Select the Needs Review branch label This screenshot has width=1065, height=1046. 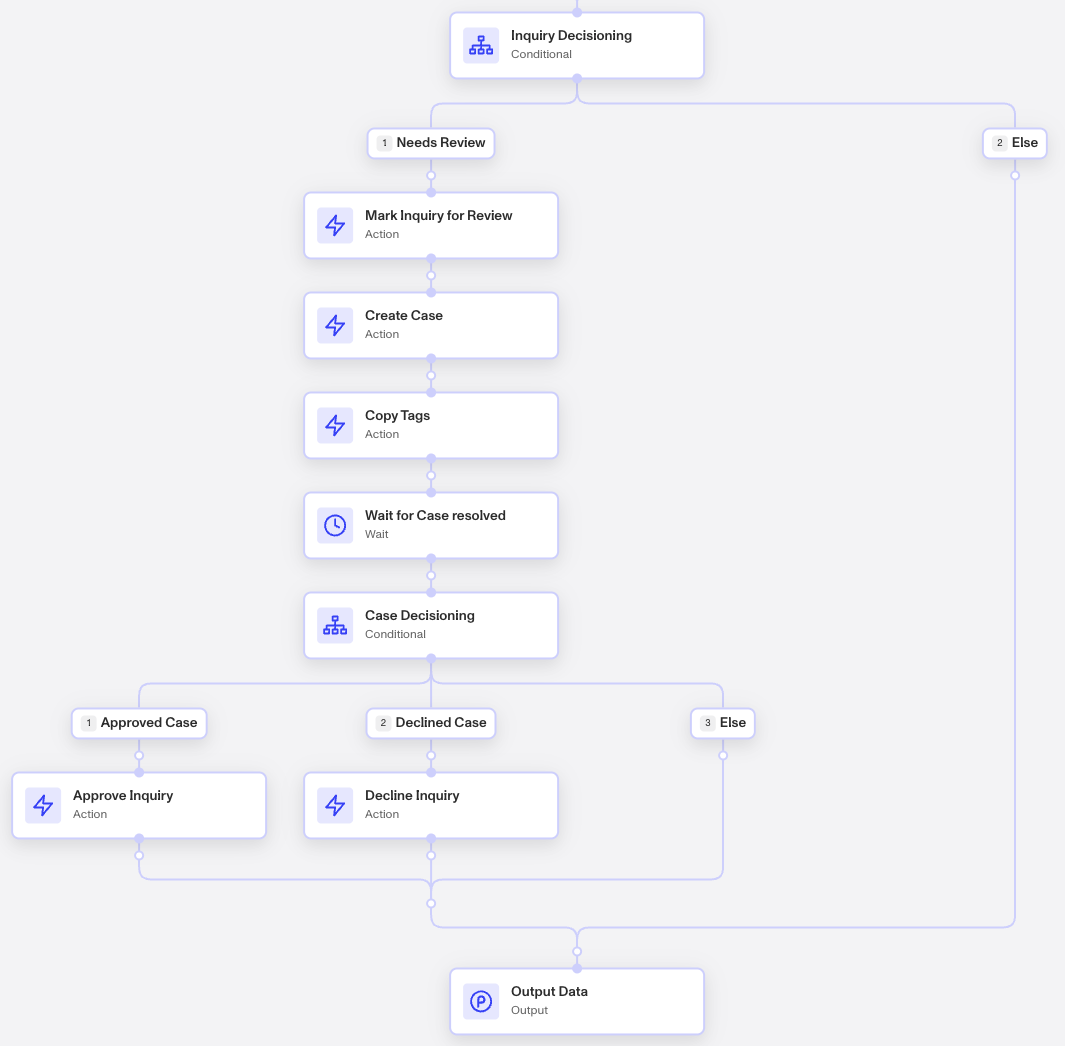431,143
